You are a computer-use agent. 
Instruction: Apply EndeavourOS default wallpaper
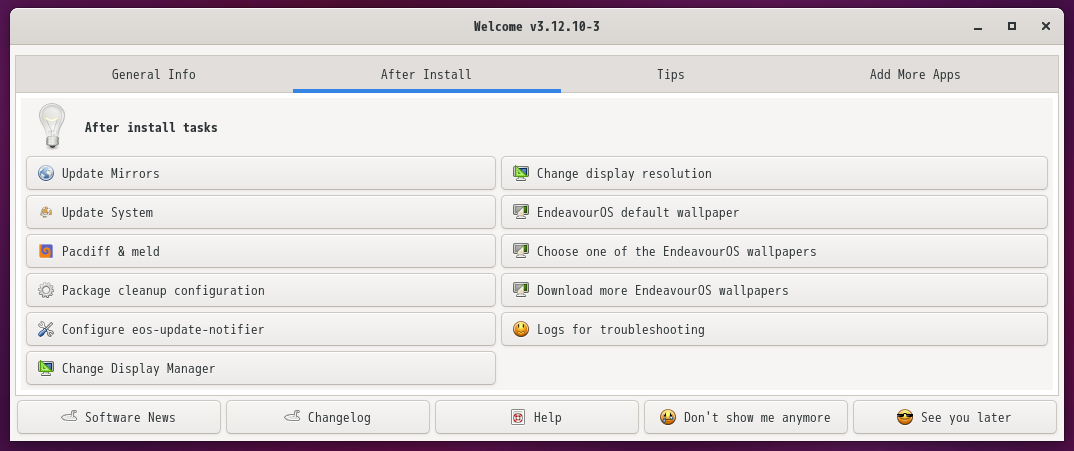774,212
